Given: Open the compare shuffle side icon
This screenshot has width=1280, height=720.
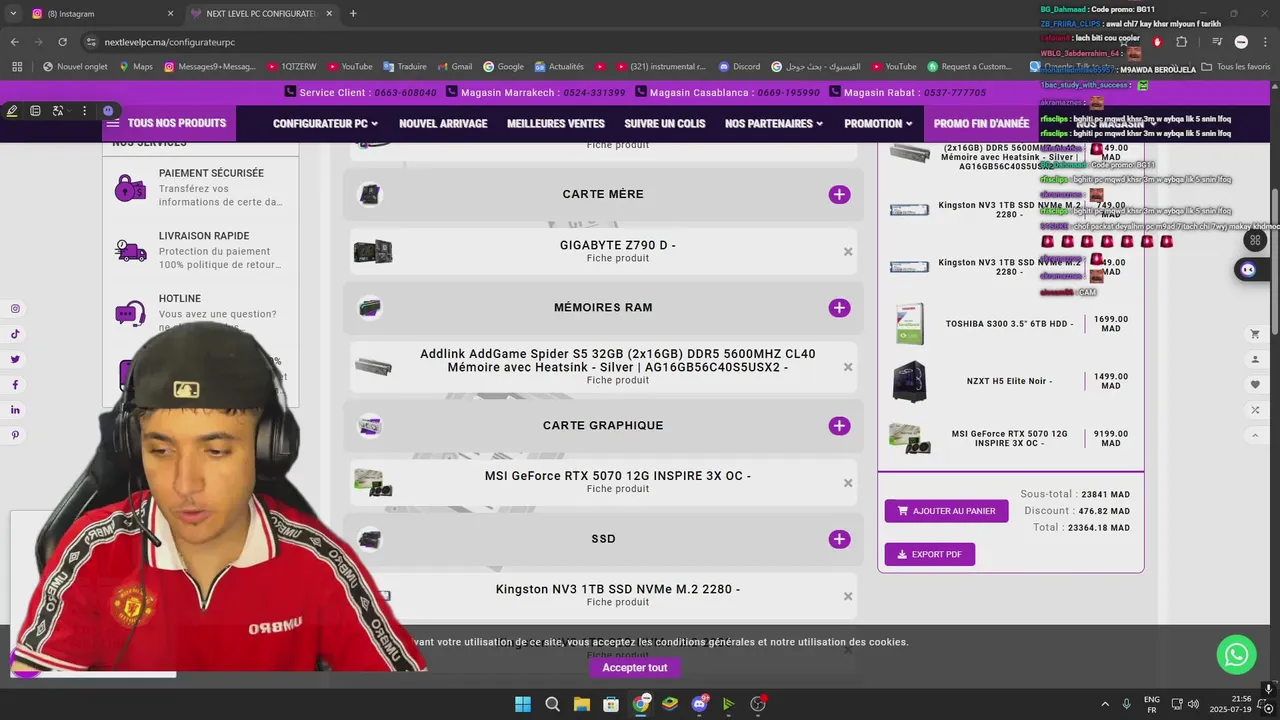Looking at the screenshot, I should point(1255,410).
